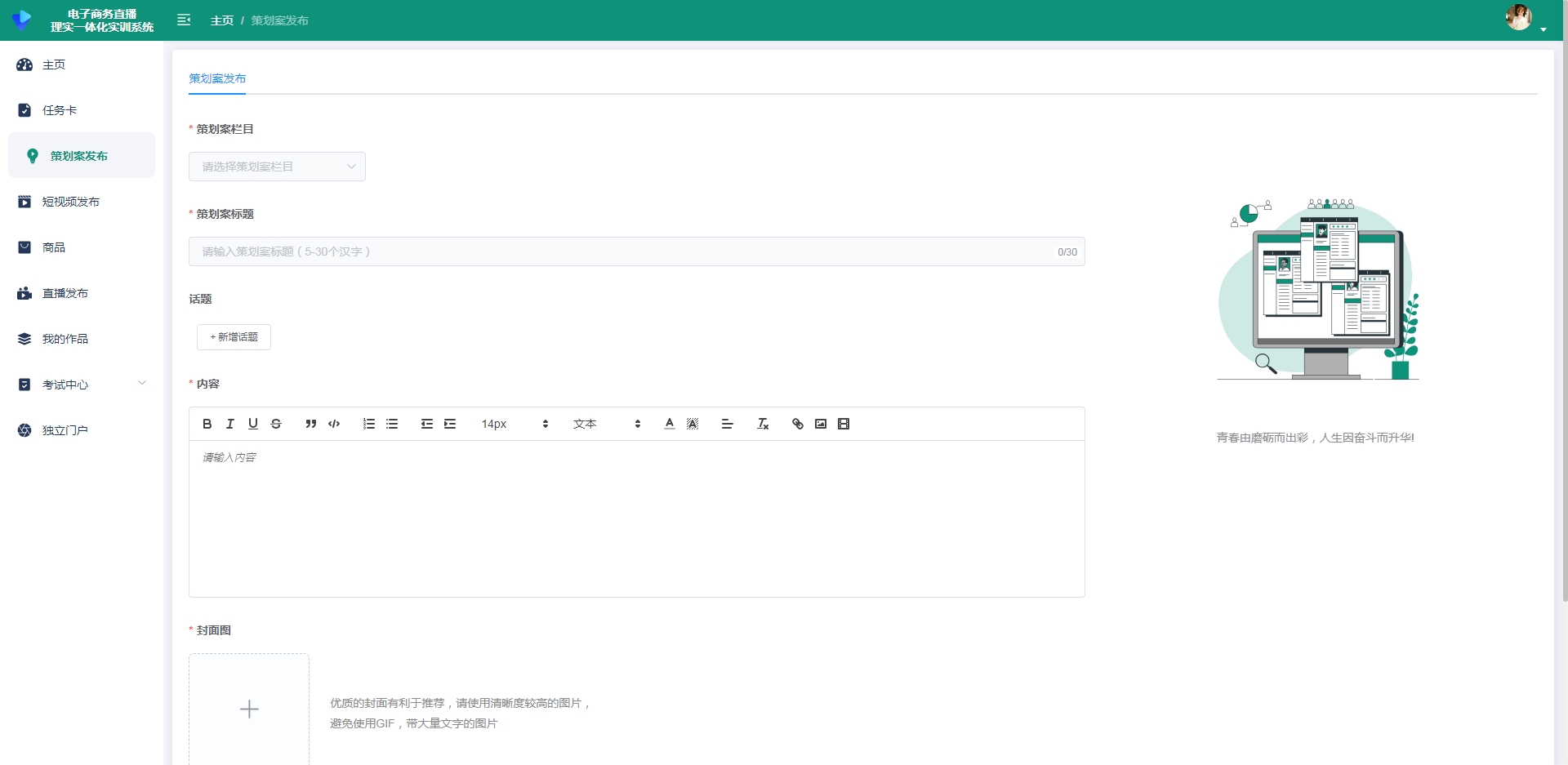Insert an image into the content
This screenshot has height=765, width=1568.
[x=821, y=424]
